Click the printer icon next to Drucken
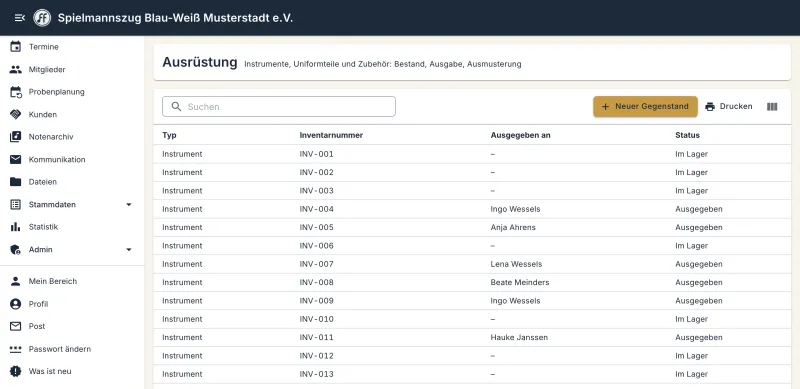The width and height of the screenshot is (800, 389). (710, 107)
